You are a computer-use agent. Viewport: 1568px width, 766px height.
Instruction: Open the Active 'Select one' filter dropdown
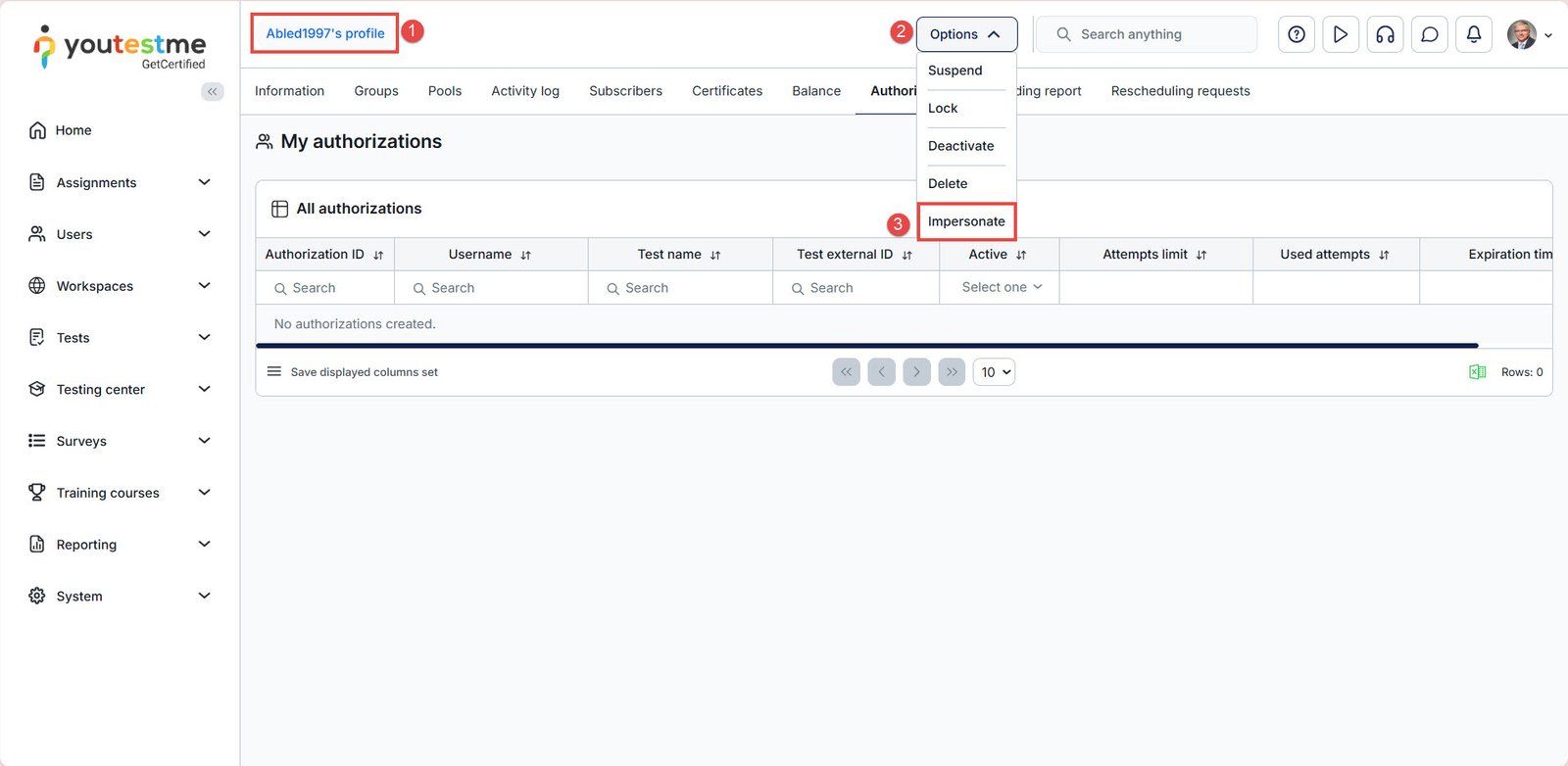click(x=1001, y=287)
